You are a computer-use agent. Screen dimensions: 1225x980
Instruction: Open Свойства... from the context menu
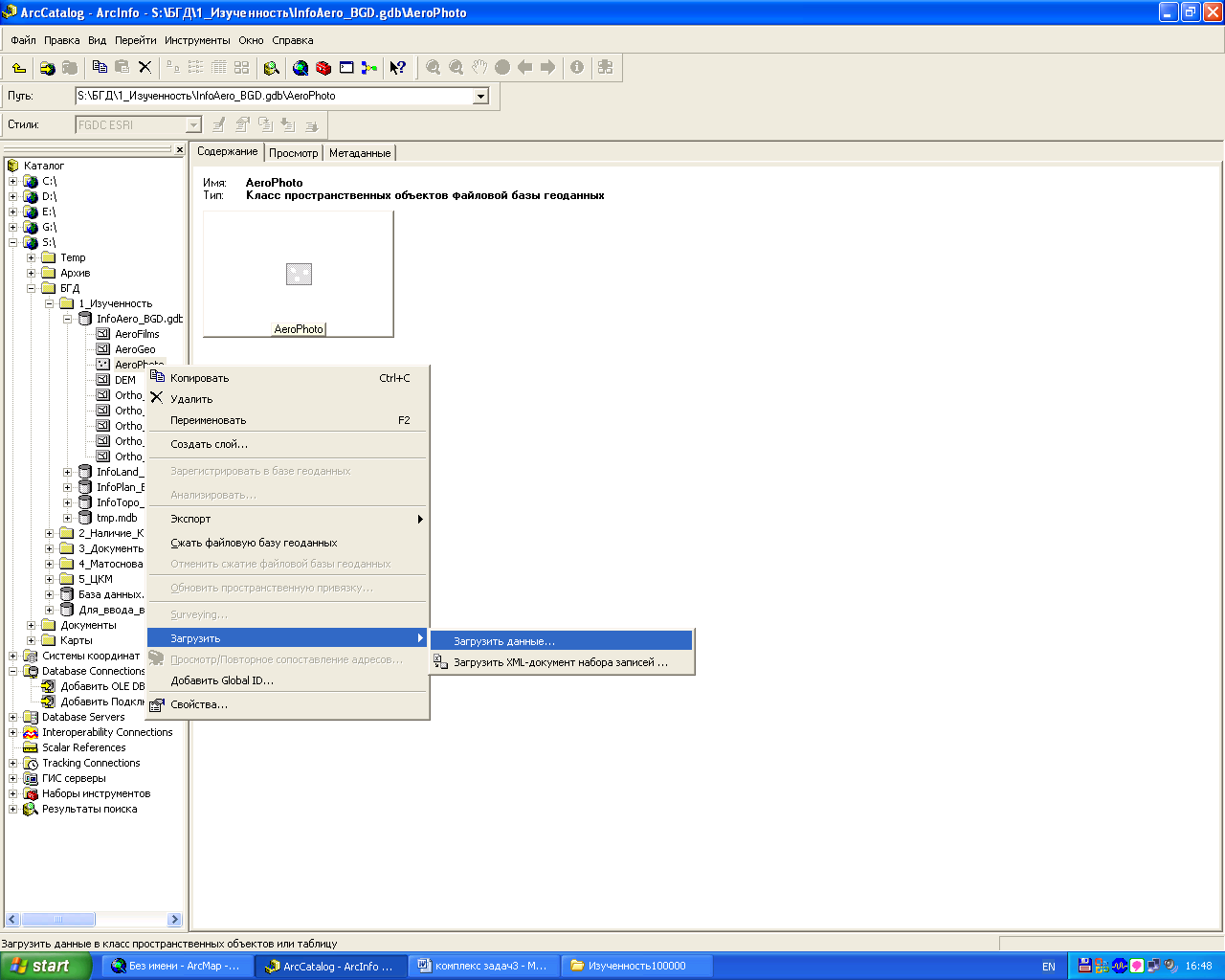pos(287,704)
